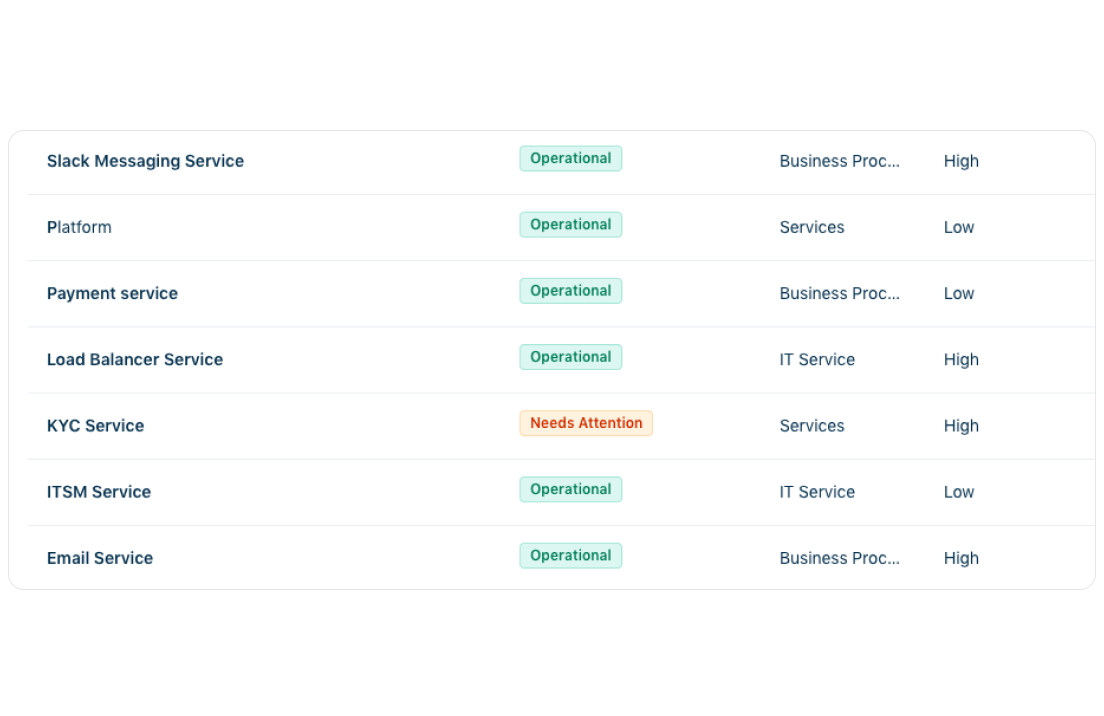The height and width of the screenshot is (716, 1104).
Task: Click Operational badge for ITSM Service
Action: coord(570,489)
